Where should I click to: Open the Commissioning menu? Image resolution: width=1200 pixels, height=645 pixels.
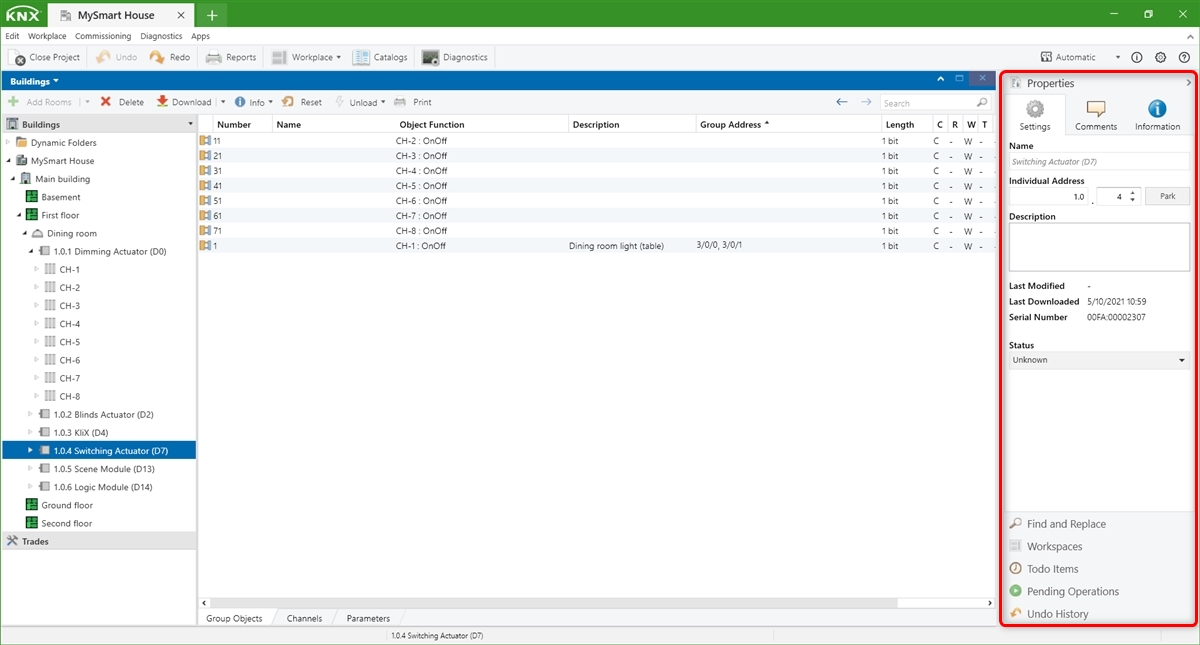(103, 36)
